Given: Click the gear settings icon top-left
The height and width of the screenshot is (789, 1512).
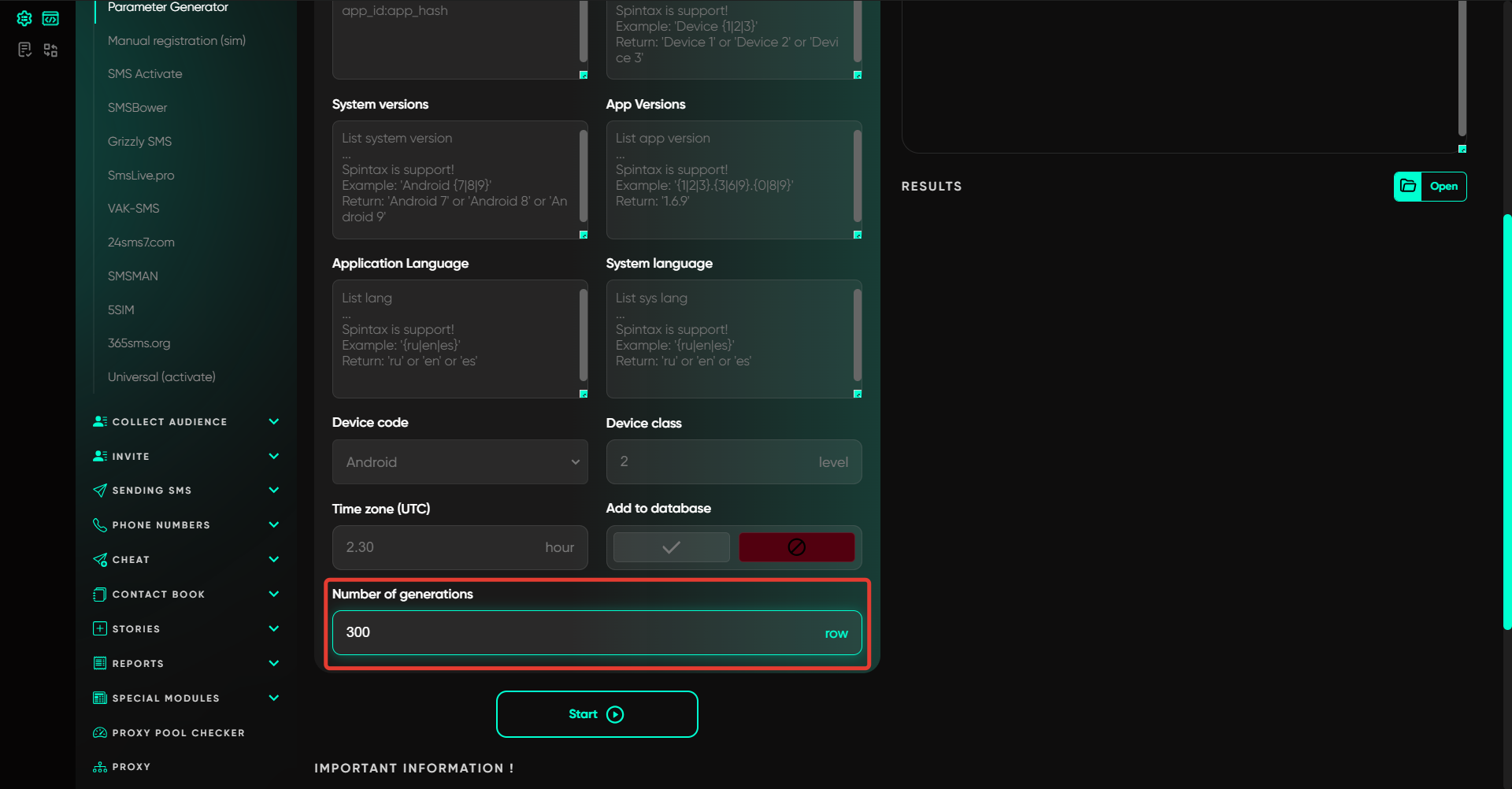Looking at the screenshot, I should (24, 18).
